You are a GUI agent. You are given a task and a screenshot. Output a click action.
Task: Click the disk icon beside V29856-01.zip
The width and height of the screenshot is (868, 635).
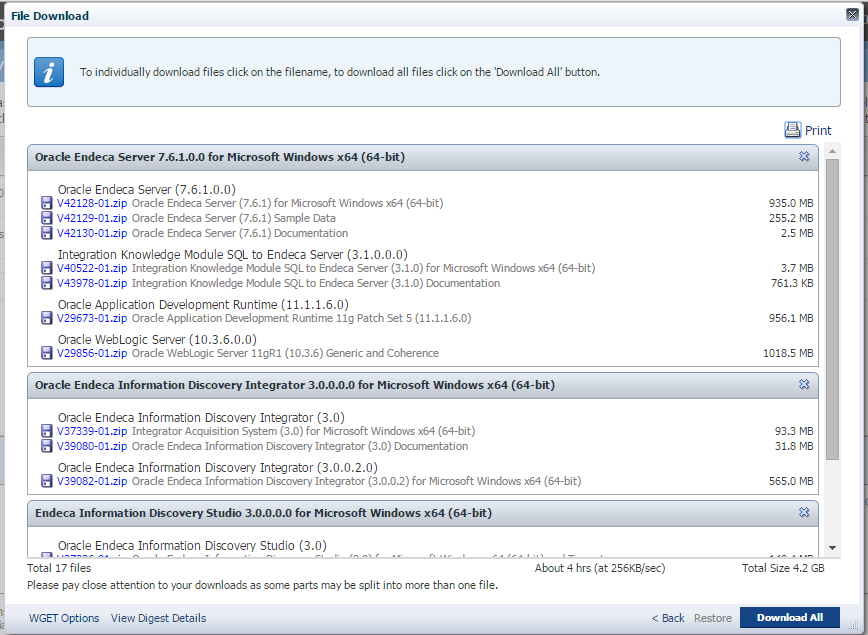(x=46, y=353)
